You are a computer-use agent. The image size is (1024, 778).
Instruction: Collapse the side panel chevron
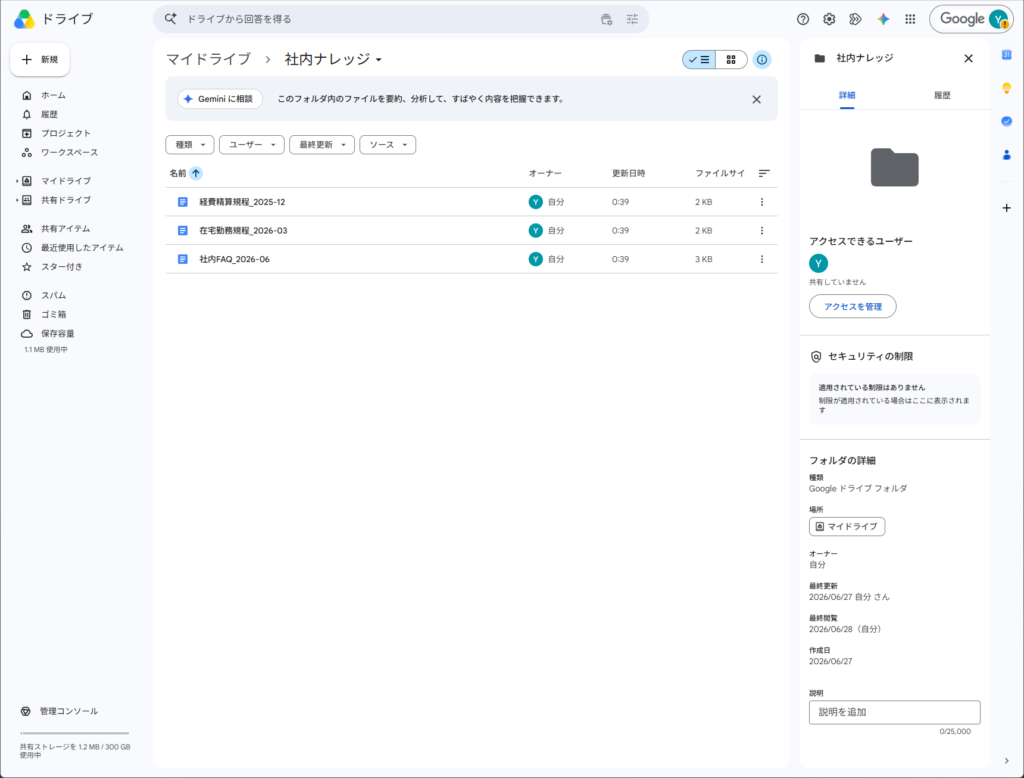point(1006,760)
